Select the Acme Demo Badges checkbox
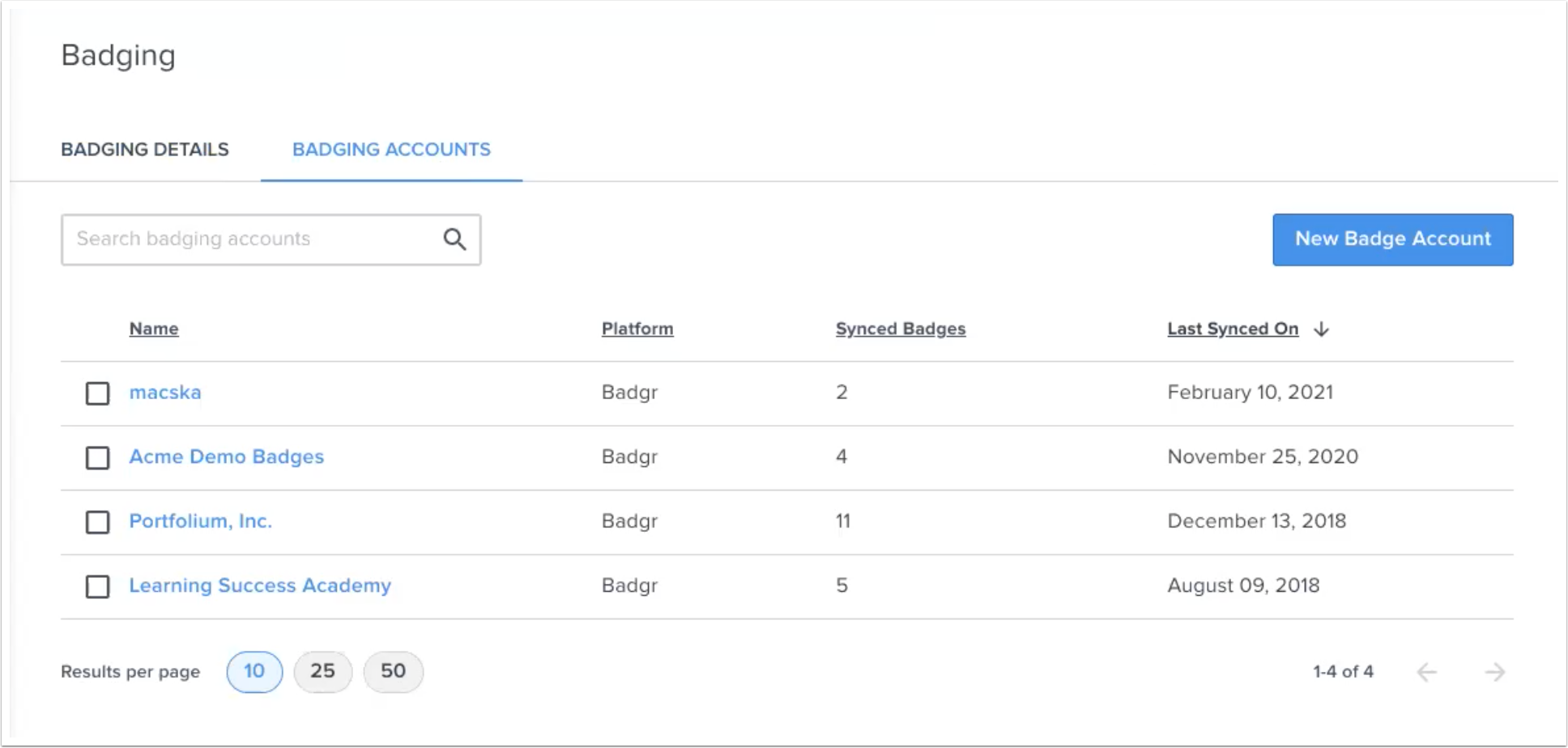The image size is (1568, 748). point(97,458)
